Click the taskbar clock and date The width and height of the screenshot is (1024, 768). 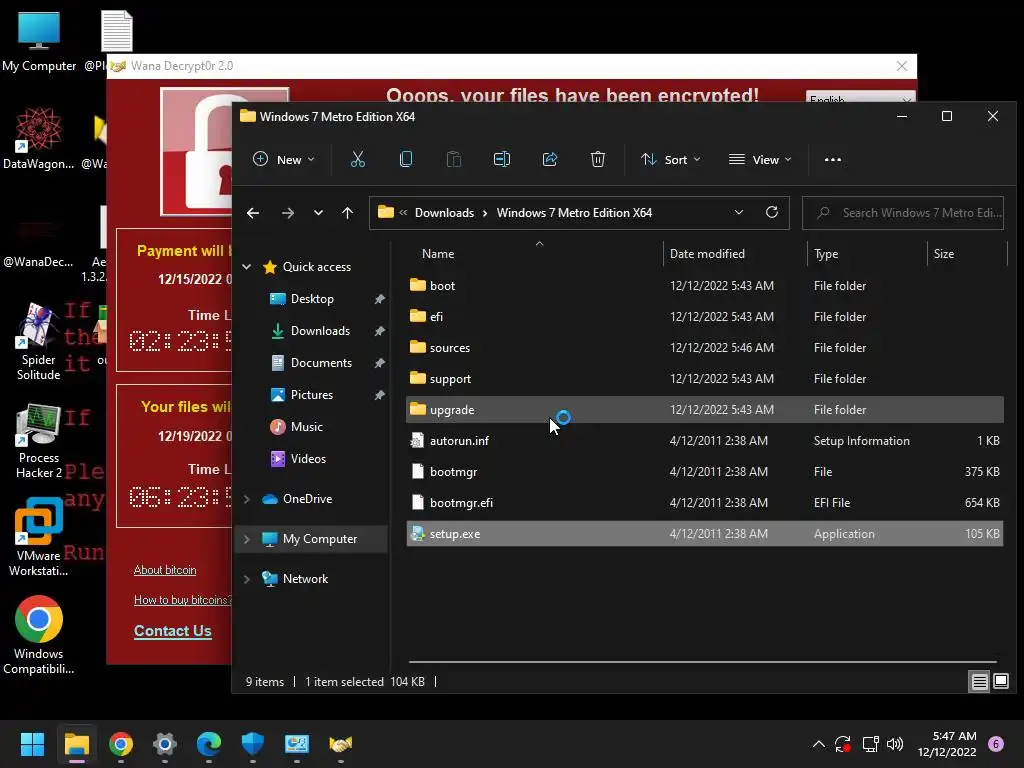pyautogui.click(x=946, y=744)
